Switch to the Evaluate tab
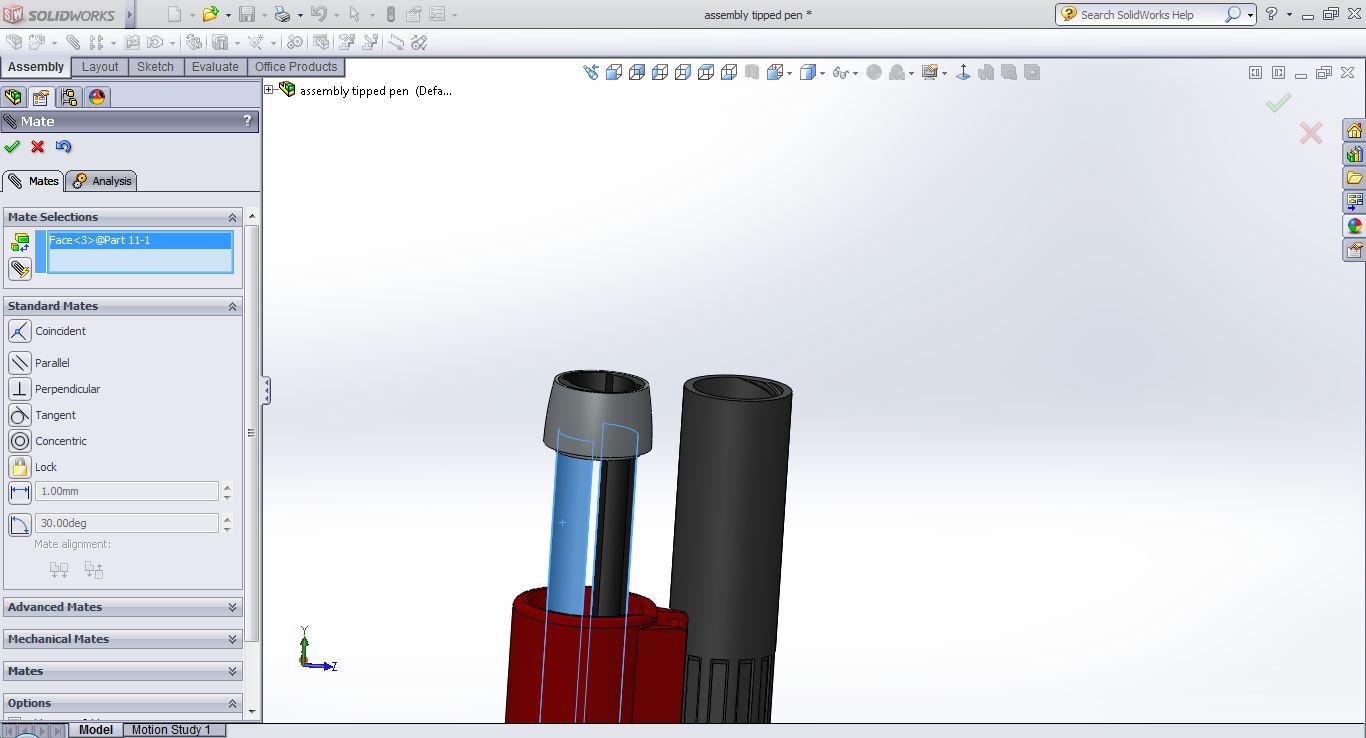 click(x=215, y=67)
